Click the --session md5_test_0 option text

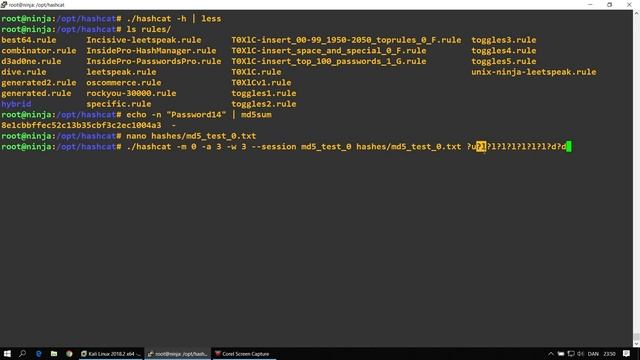click(x=301, y=146)
